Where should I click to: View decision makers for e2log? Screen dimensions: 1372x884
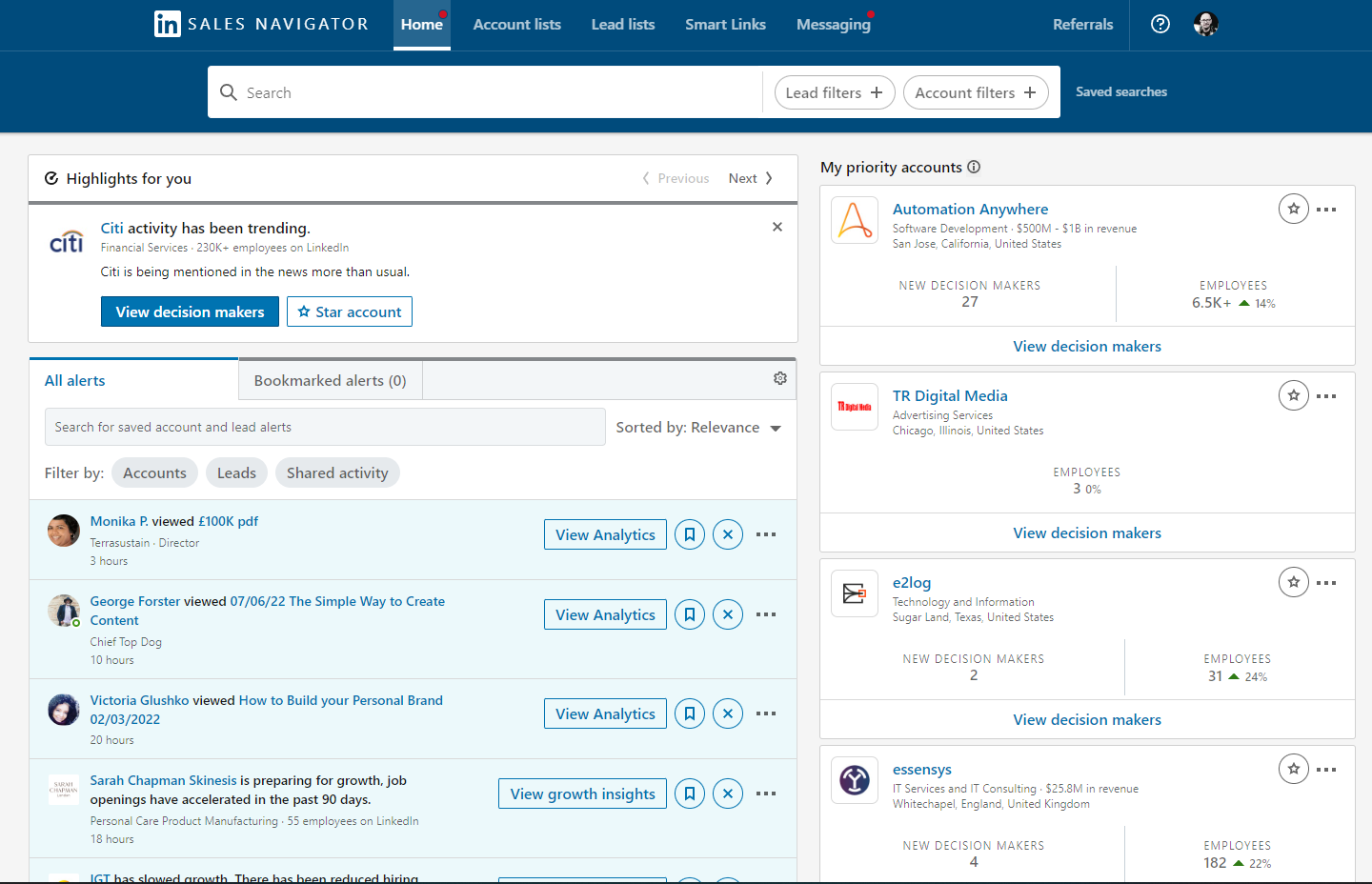pos(1087,719)
